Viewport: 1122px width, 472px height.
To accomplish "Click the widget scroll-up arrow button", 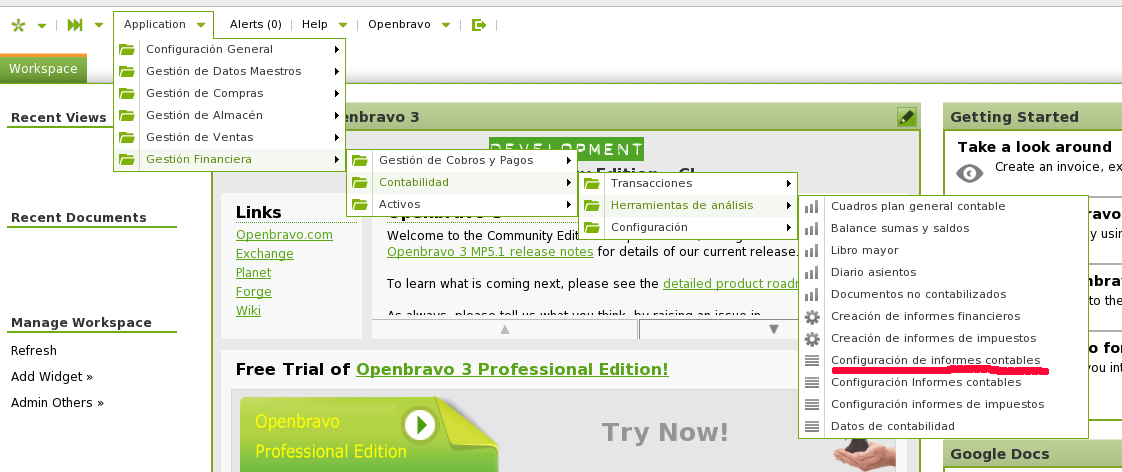I will tap(504, 329).
